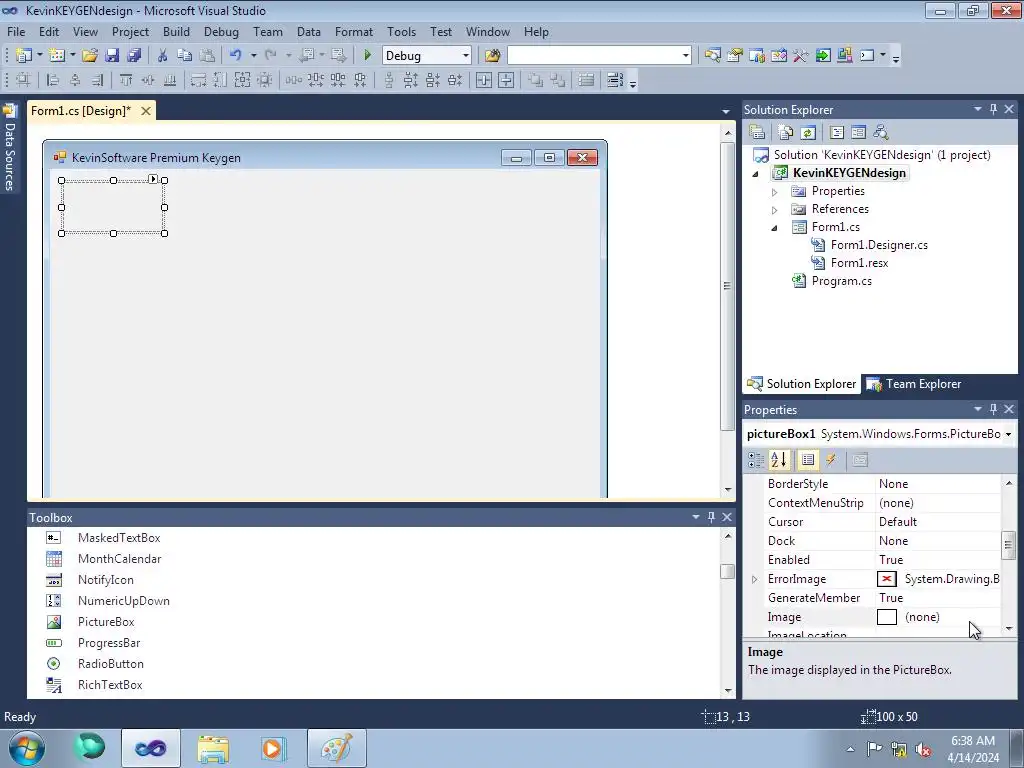Undo the last action with the blue arrow
Image resolution: width=1024 pixels, height=768 pixels.
click(x=236, y=56)
